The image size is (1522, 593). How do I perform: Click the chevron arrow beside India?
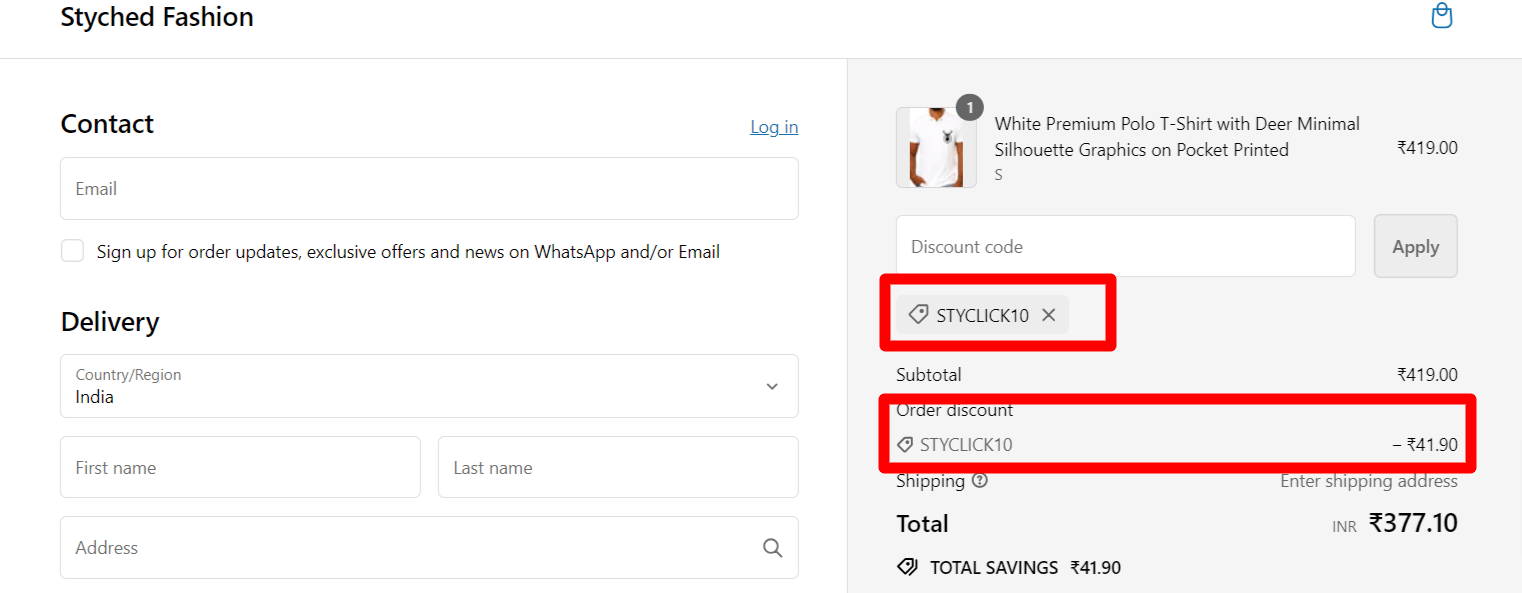(771, 387)
